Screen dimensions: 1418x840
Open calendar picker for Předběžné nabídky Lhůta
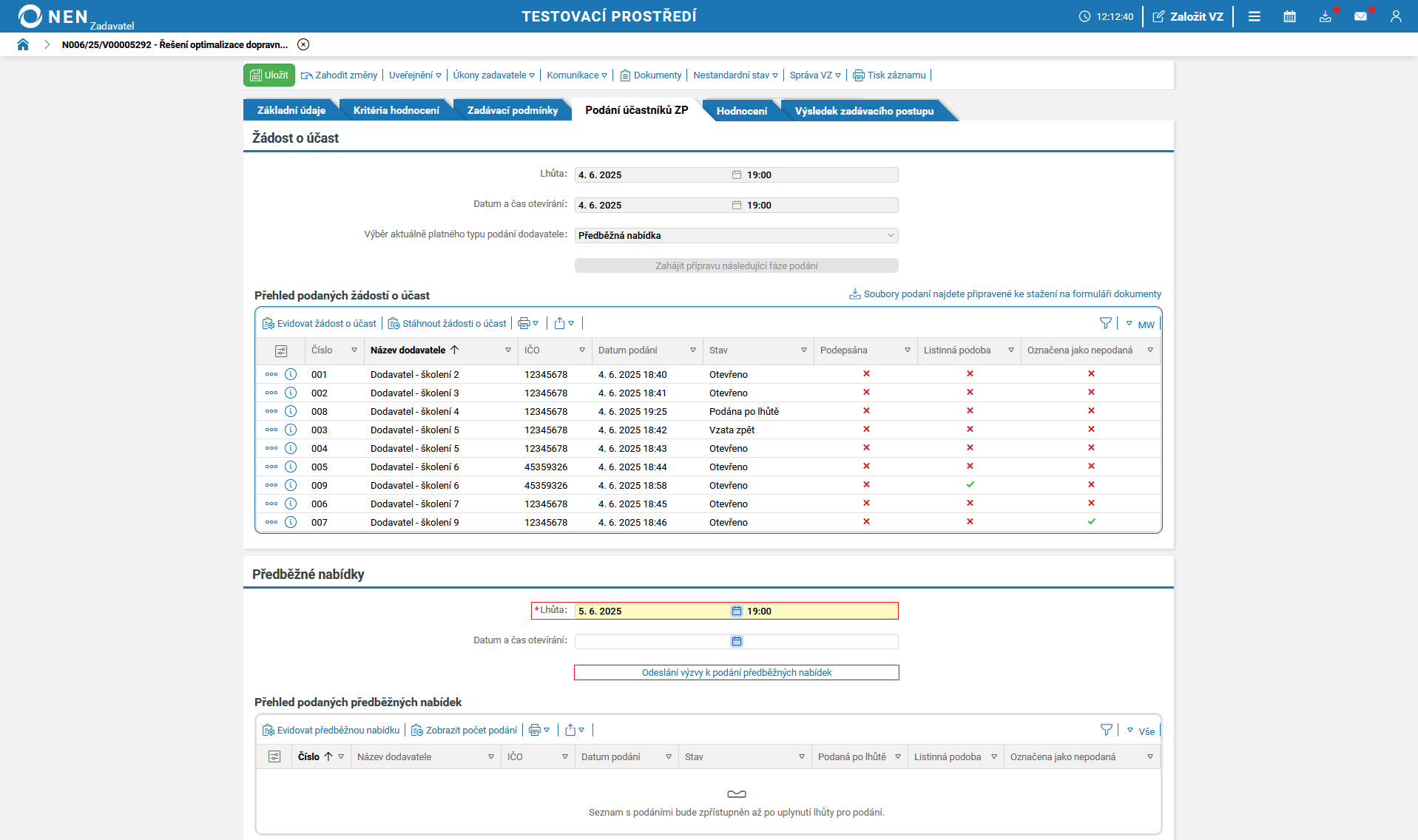[737, 611]
